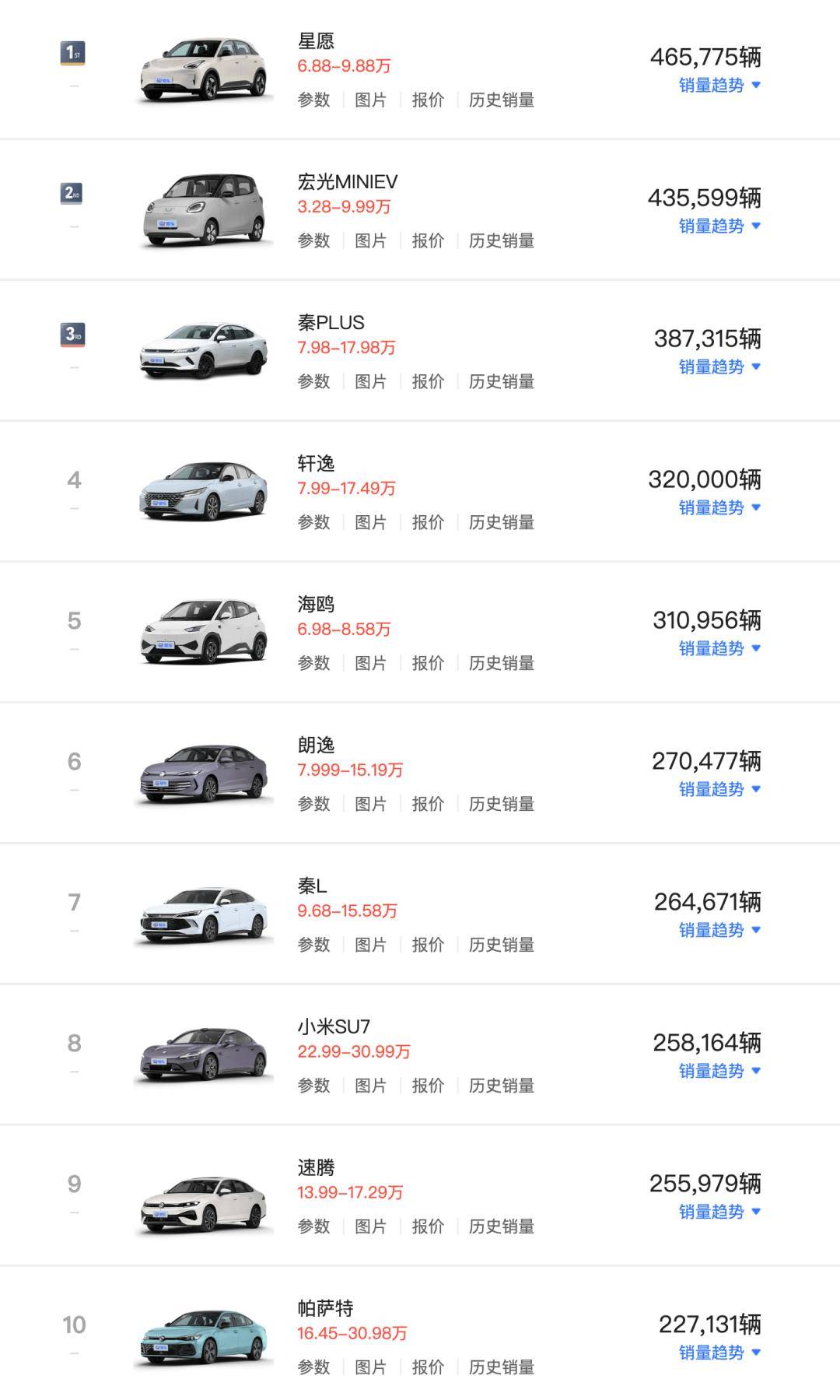Open 报价 for 朗逸
The width and height of the screenshot is (840, 1400).
click(428, 805)
